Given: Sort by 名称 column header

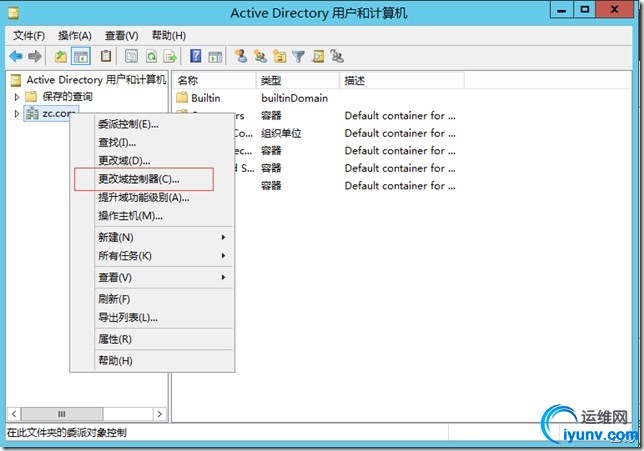Looking at the screenshot, I should pyautogui.click(x=214, y=81).
